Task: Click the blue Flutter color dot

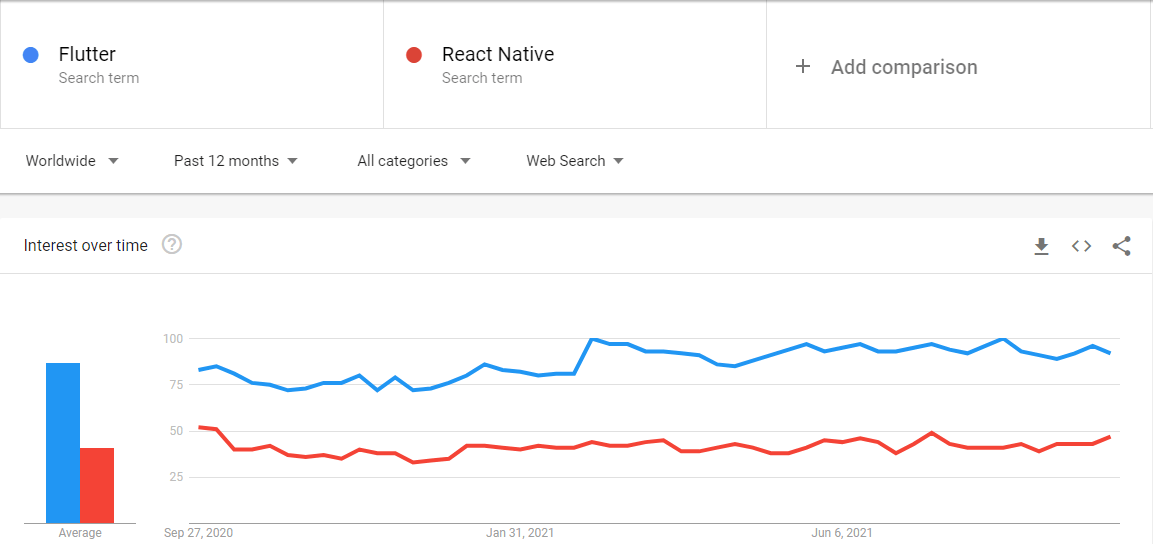Action: (x=31, y=55)
